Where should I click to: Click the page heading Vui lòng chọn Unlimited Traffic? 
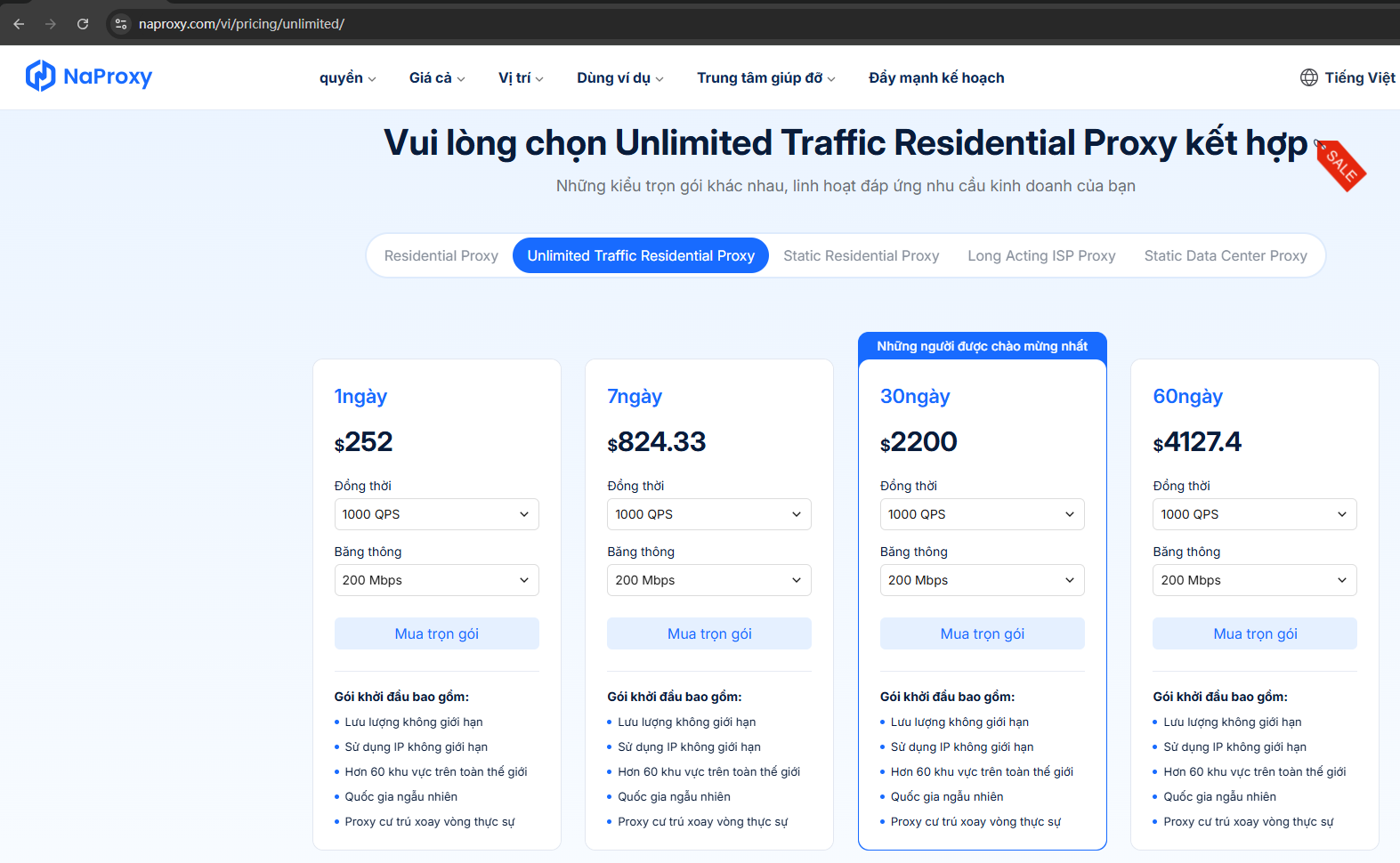pyautogui.click(x=846, y=143)
